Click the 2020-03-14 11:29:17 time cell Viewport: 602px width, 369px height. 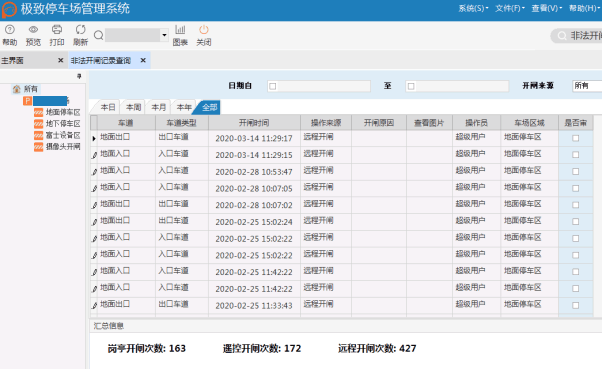point(254,138)
